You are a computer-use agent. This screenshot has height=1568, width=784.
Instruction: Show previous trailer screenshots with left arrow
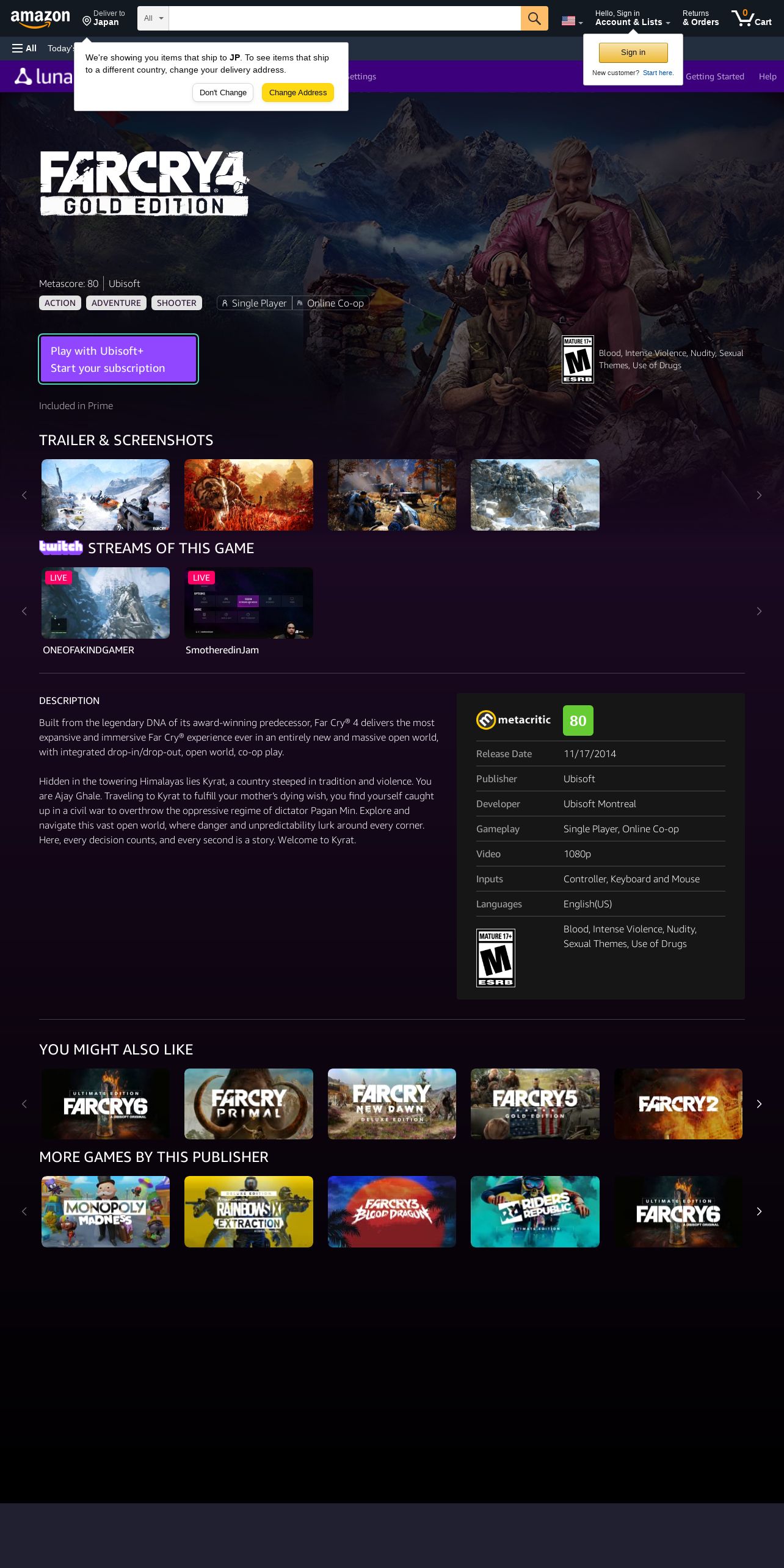point(24,495)
